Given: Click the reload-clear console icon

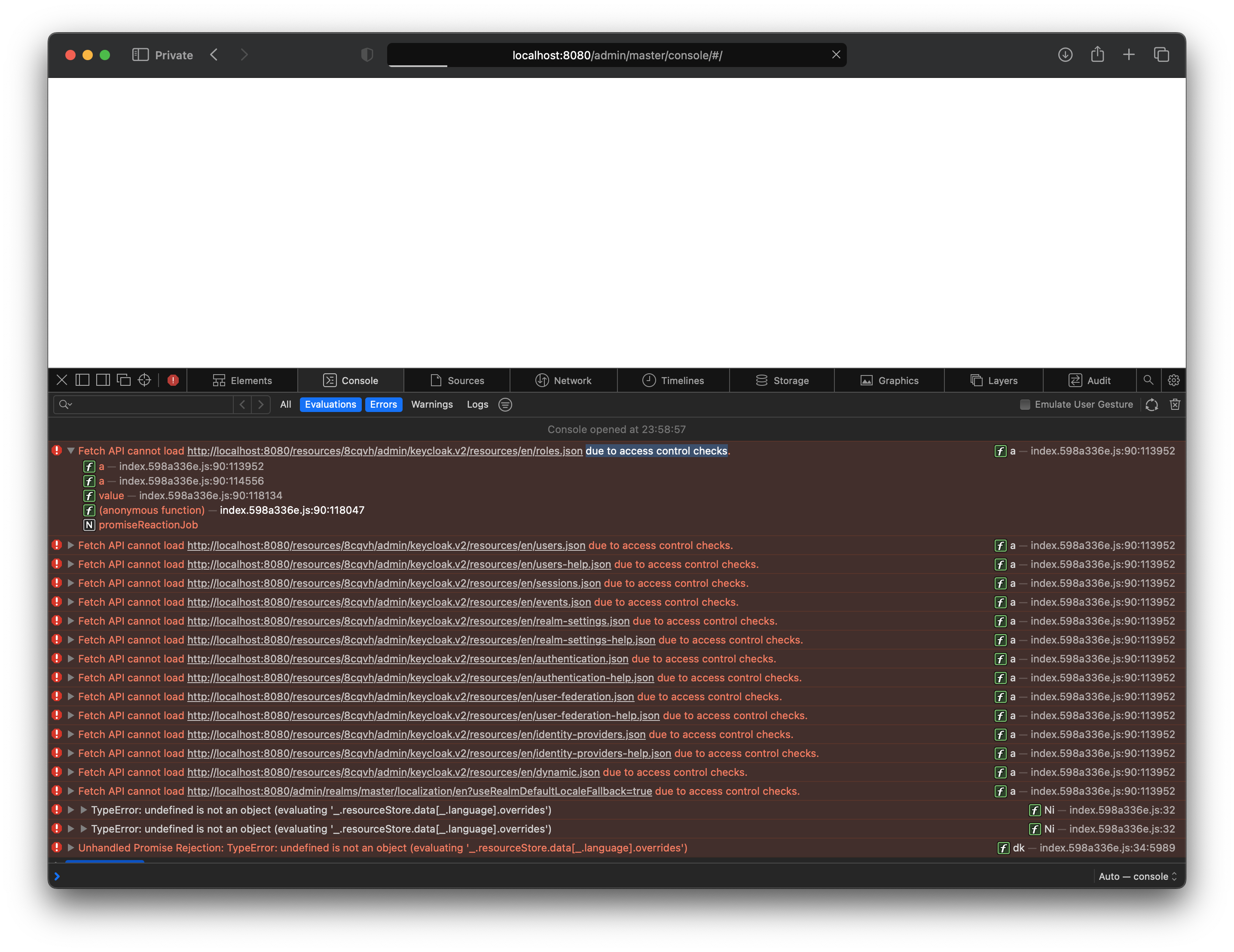Looking at the screenshot, I should pyautogui.click(x=1152, y=405).
